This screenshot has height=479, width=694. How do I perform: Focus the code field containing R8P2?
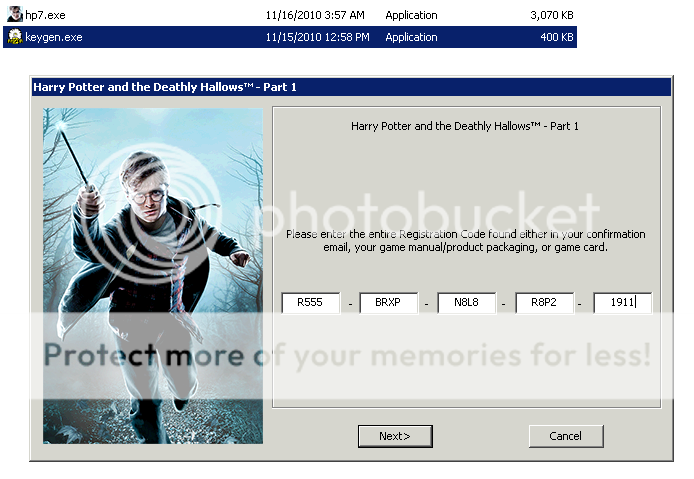click(544, 303)
